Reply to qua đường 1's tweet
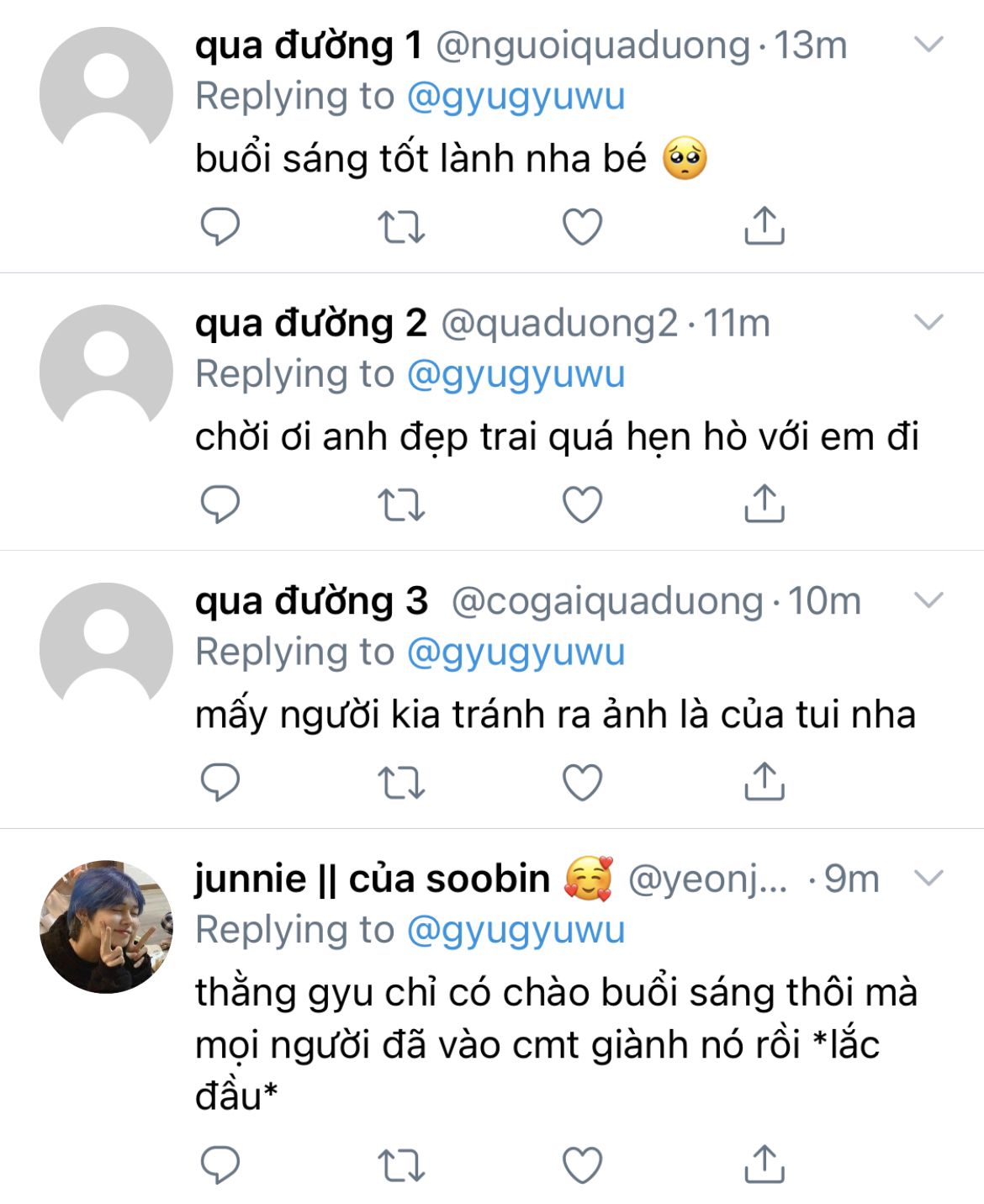 pos(220,226)
